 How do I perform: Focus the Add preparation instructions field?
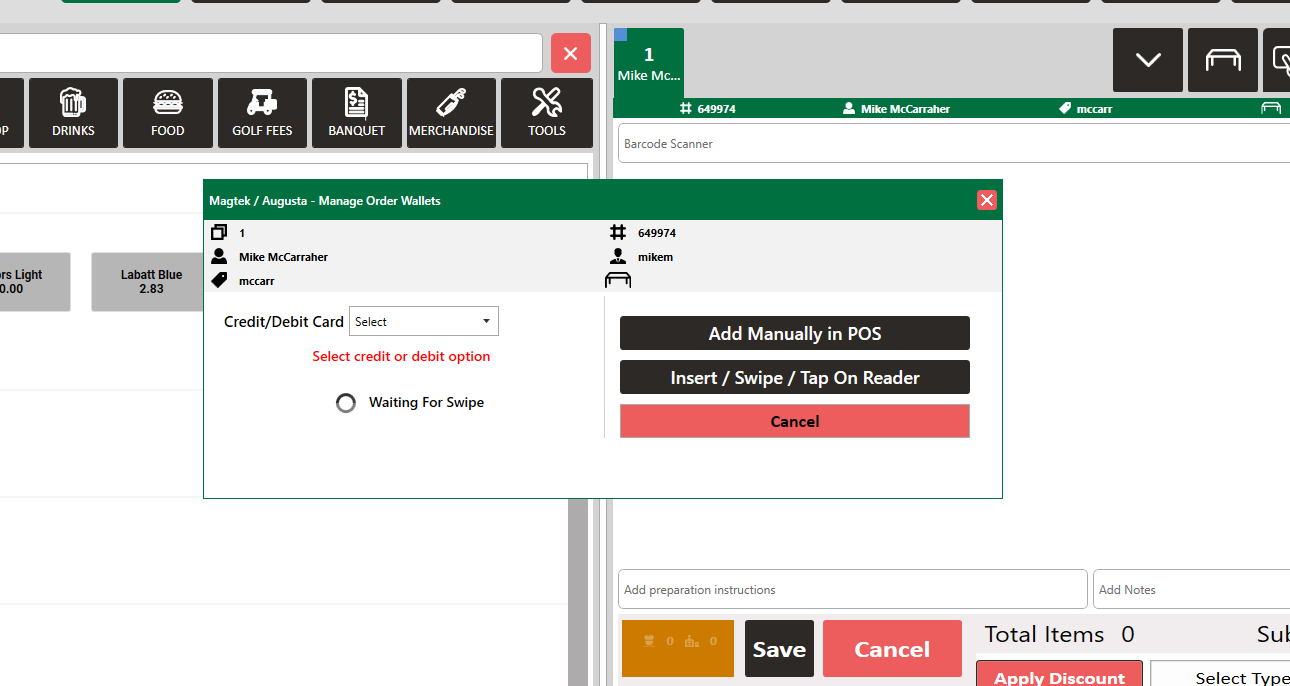tap(852, 589)
